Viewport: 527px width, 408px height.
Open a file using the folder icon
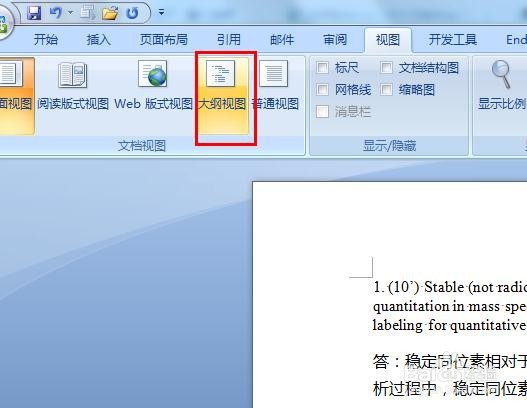(110, 13)
